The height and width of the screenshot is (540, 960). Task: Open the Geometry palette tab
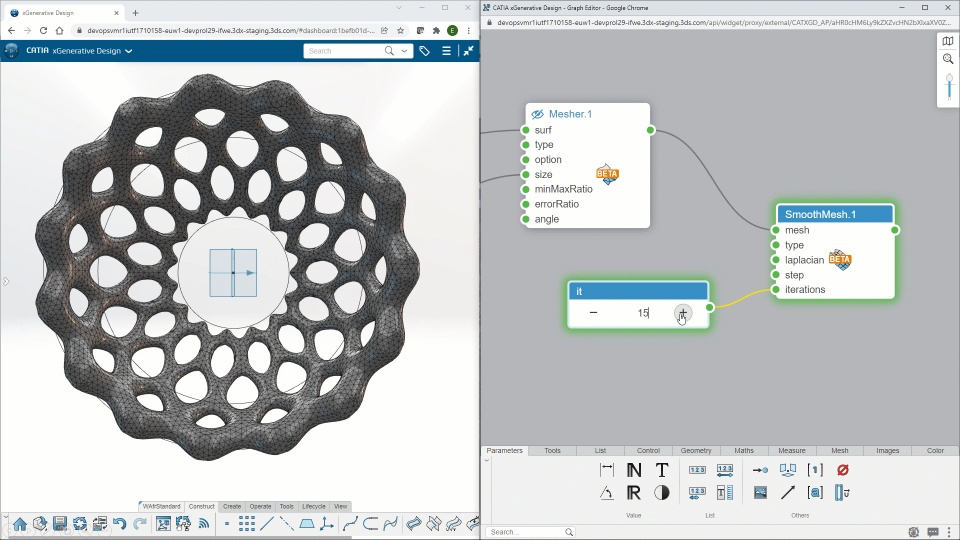[696, 451]
